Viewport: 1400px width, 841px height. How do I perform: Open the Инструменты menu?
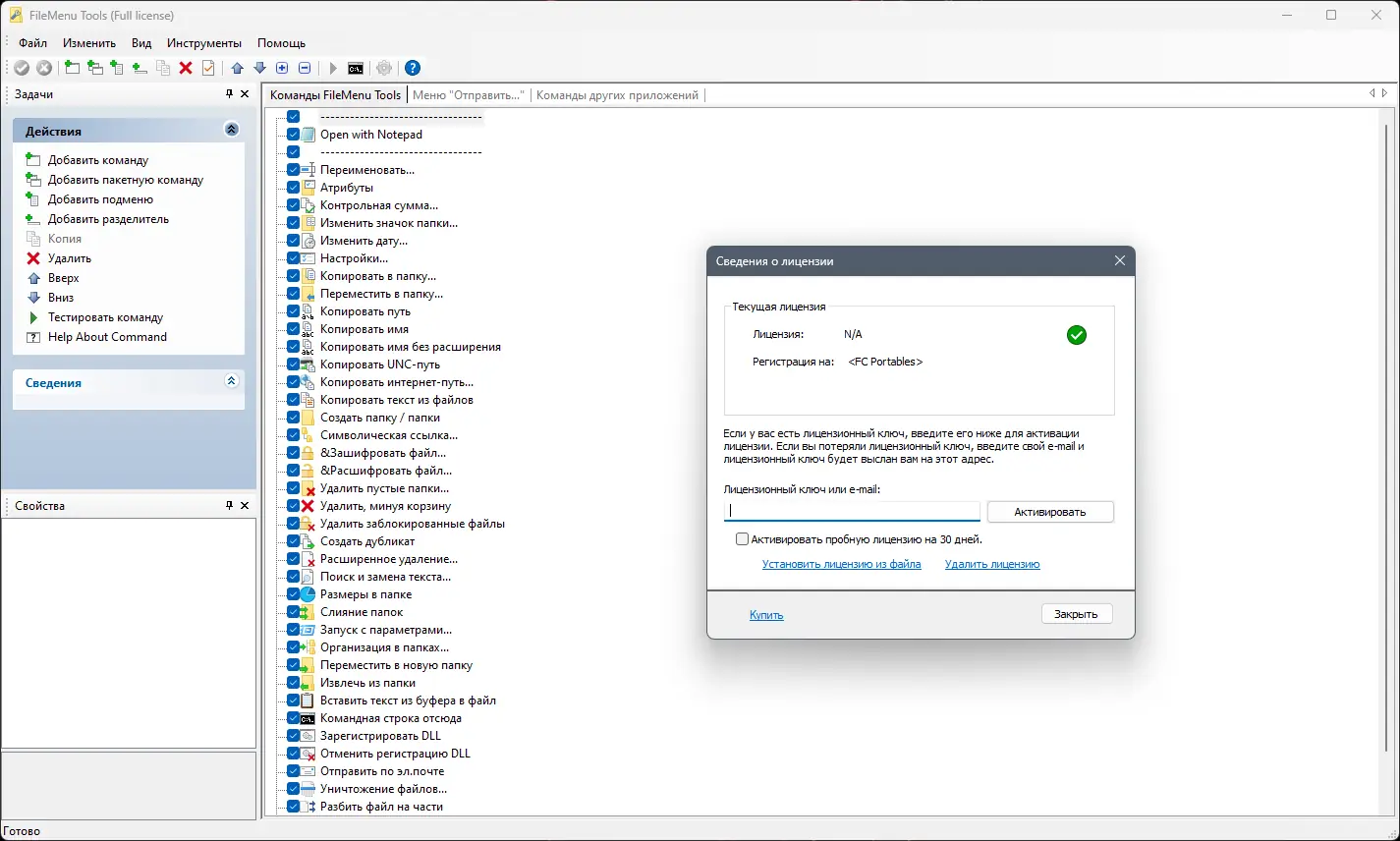click(203, 42)
